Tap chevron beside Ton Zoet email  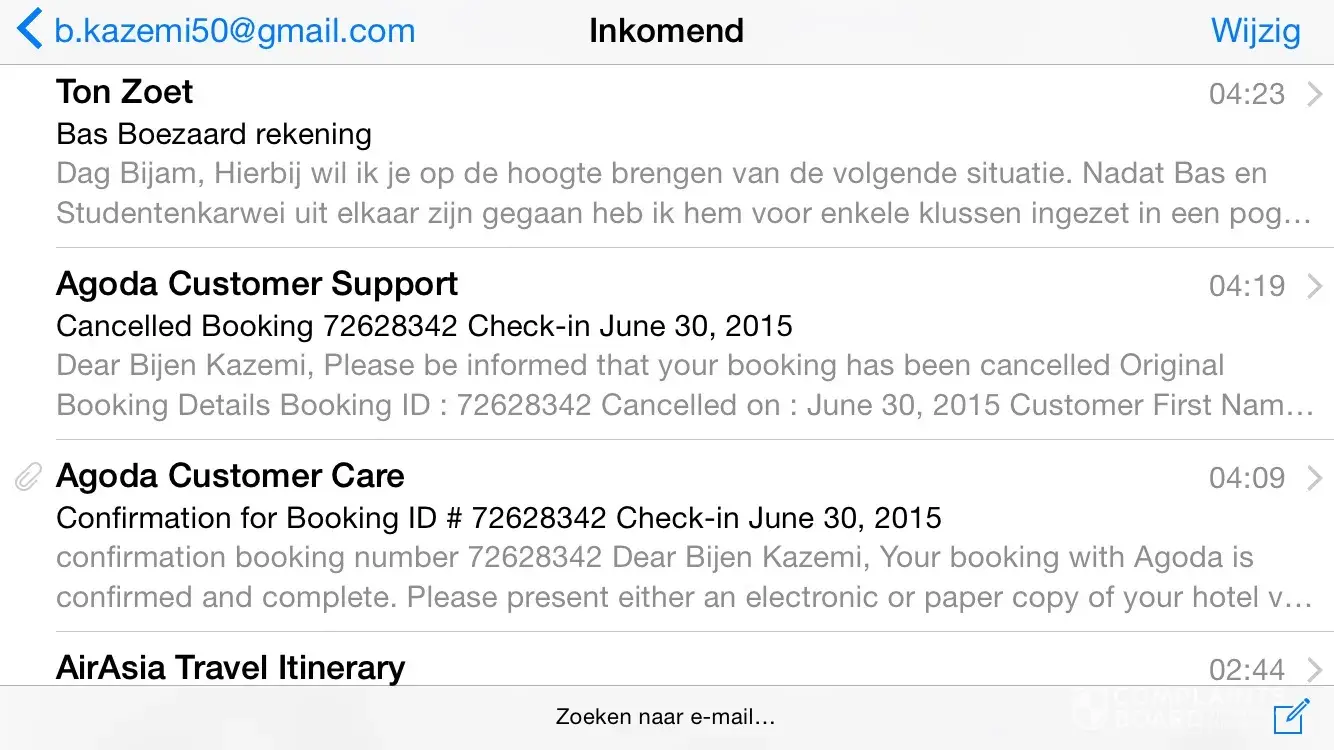click(x=1315, y=94)
